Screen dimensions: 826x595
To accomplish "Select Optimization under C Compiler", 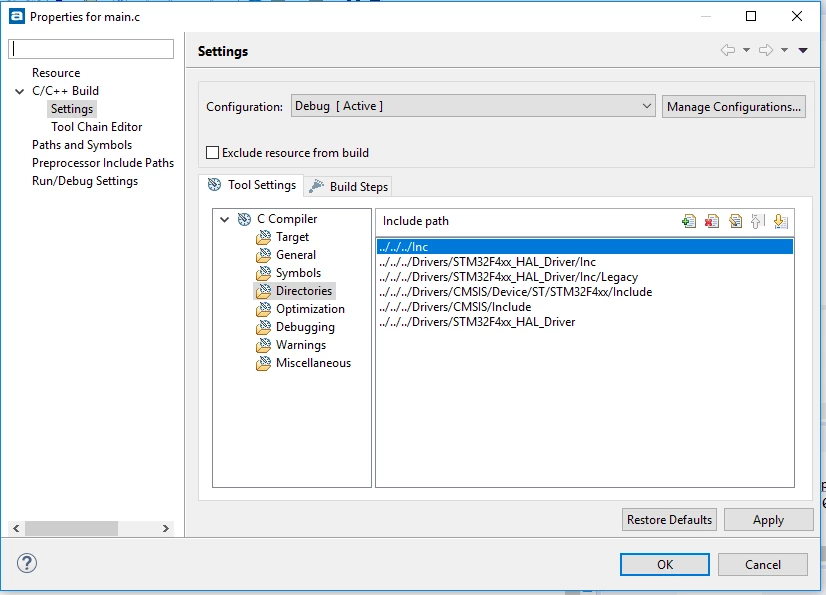I will point(310,309).
